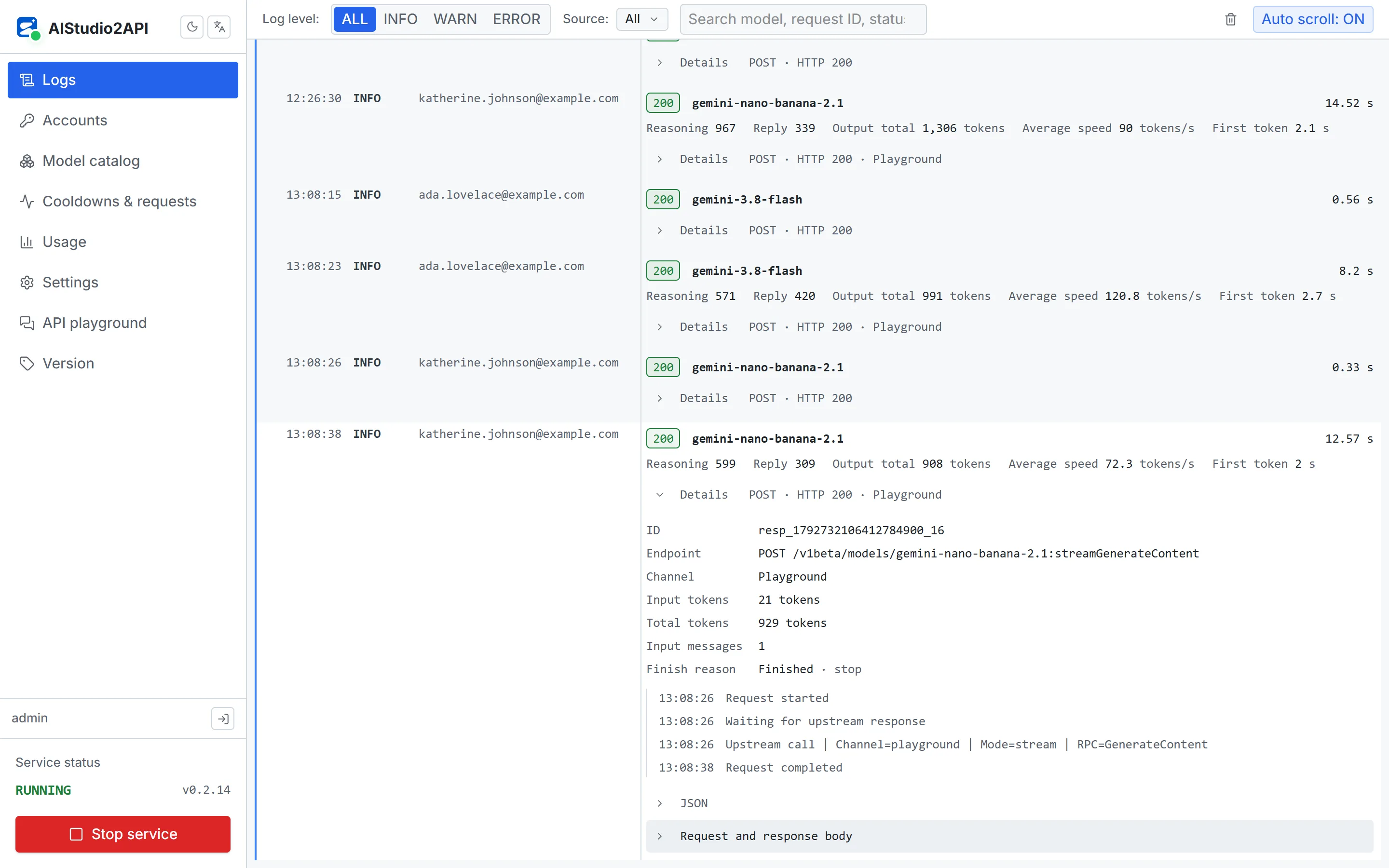The height and width of the screenshot is (868, 1389).
Task: Select the 0.56 s duration of gemini-3.8-flash
Action: click(x=1352, y=200)
